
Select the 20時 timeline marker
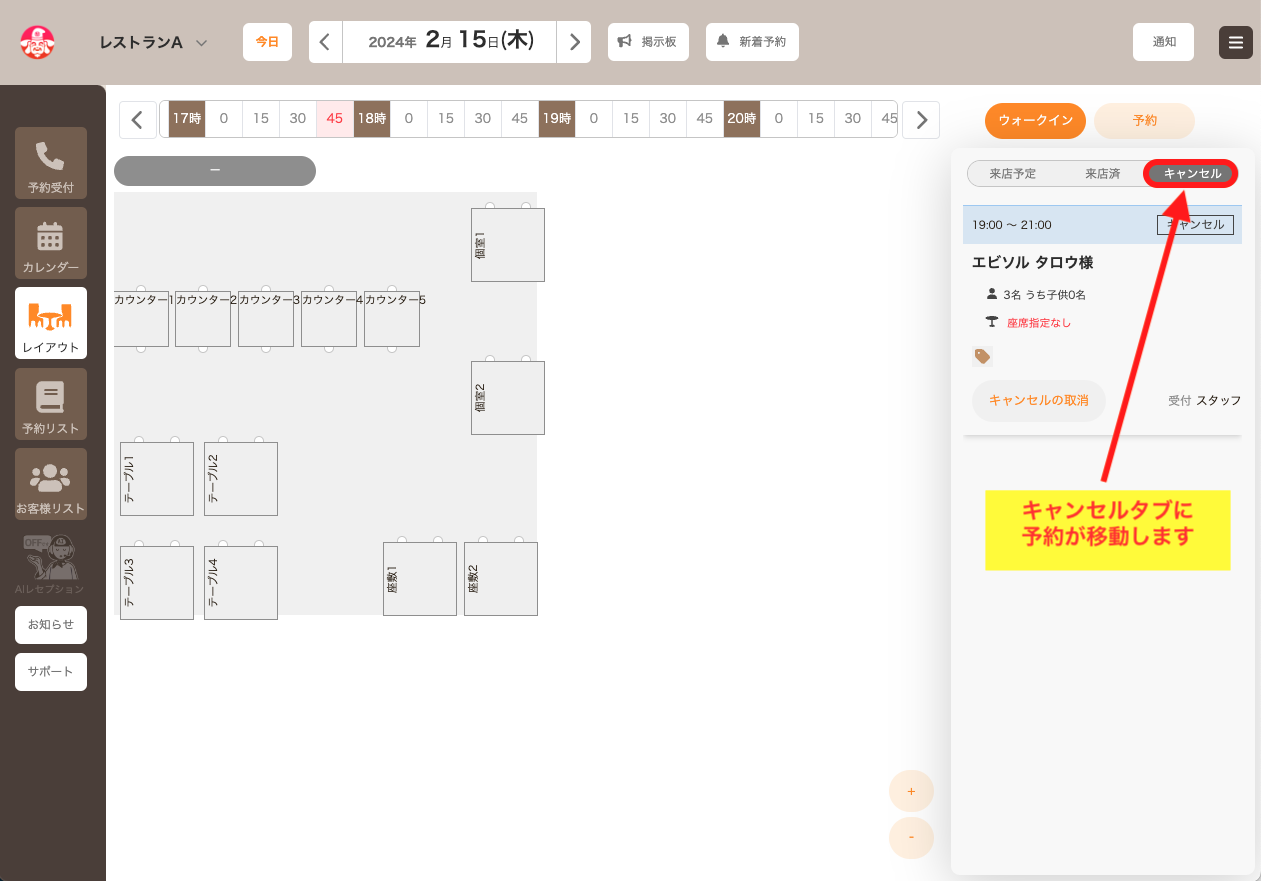point(742,118)
